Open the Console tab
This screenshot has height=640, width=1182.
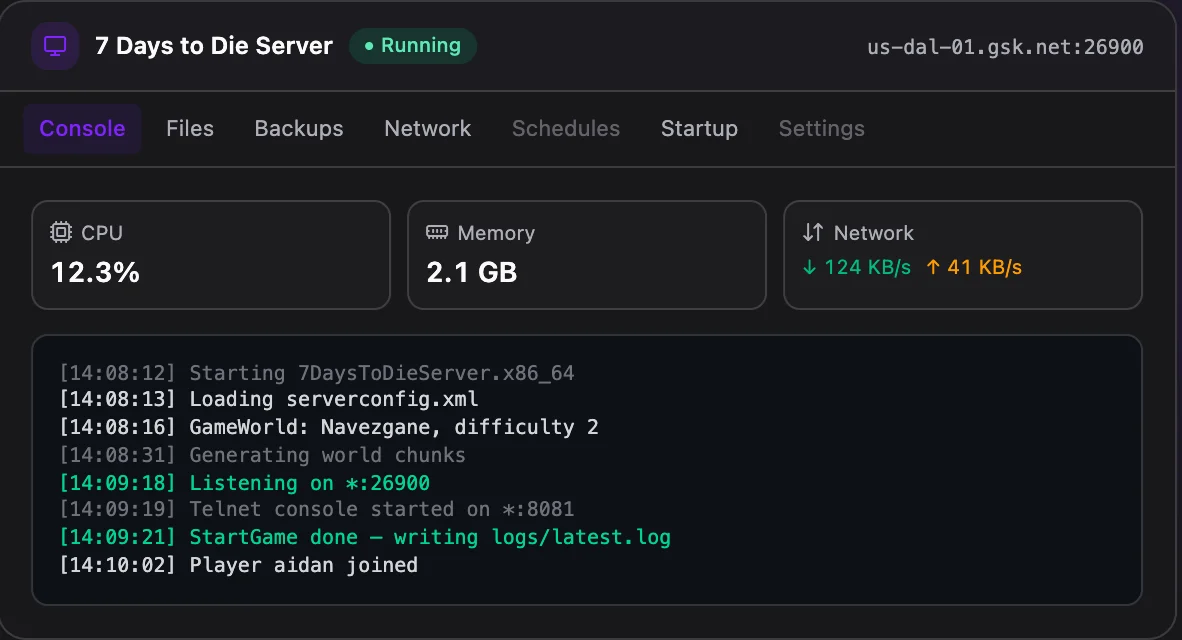[x=82, y=129]
